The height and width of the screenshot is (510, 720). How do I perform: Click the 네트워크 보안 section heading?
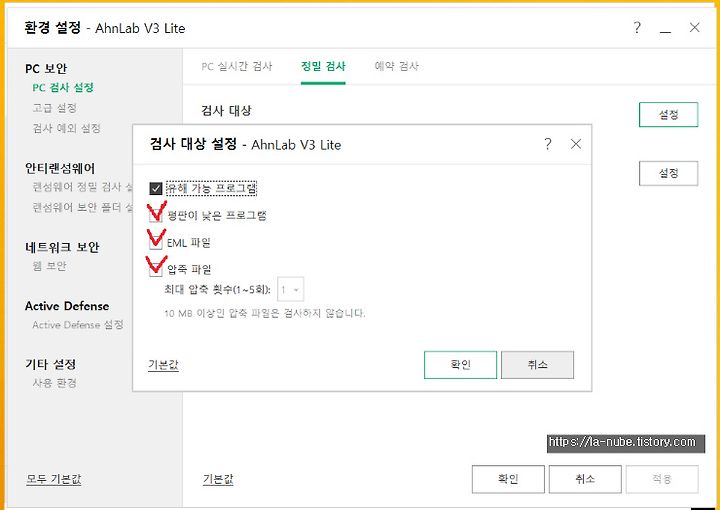click(62, 247)
